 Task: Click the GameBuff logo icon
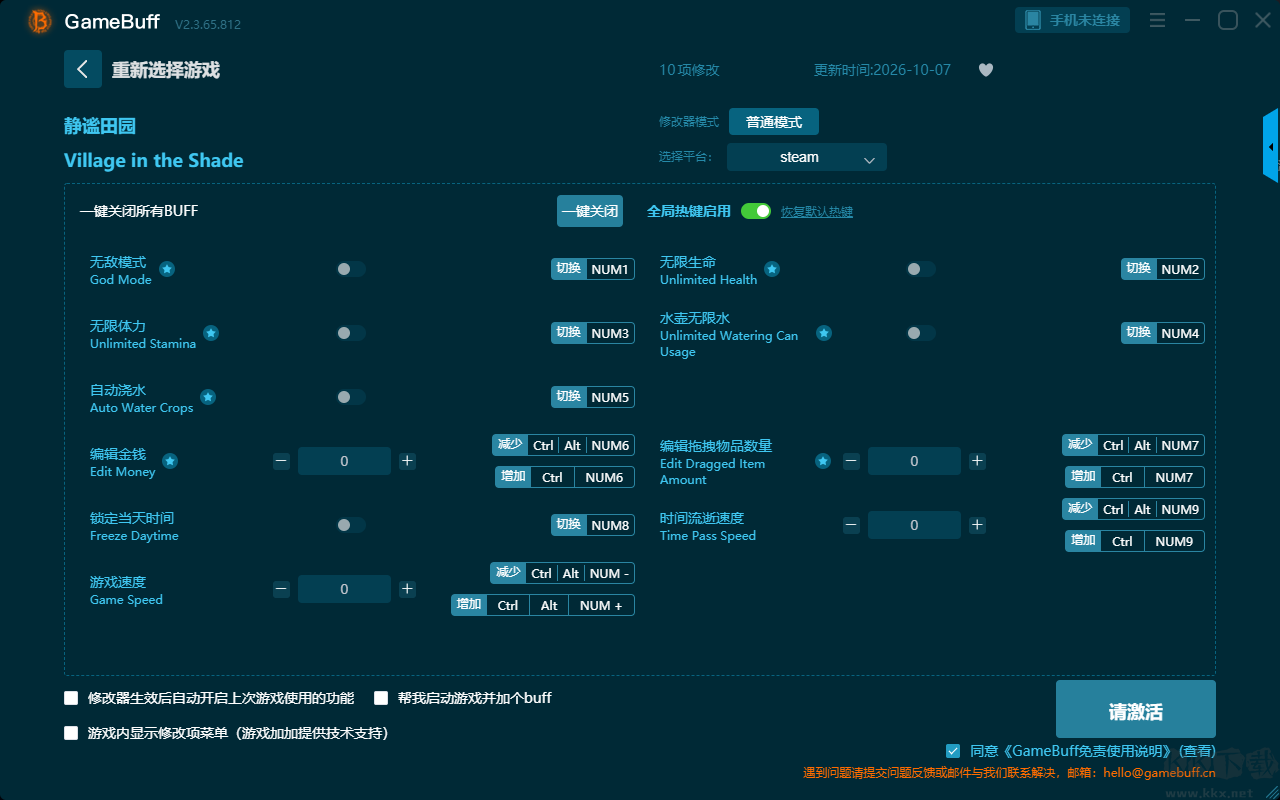click(x=39, y=21)
